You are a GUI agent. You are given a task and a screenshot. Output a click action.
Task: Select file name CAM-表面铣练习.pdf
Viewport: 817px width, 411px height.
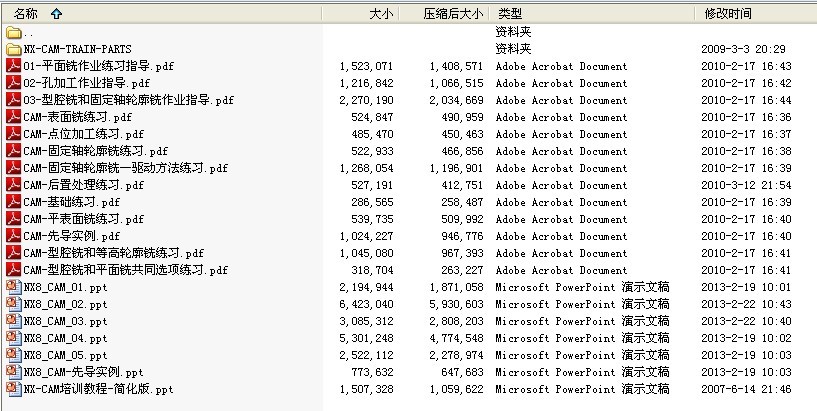[x=78, y=117]
